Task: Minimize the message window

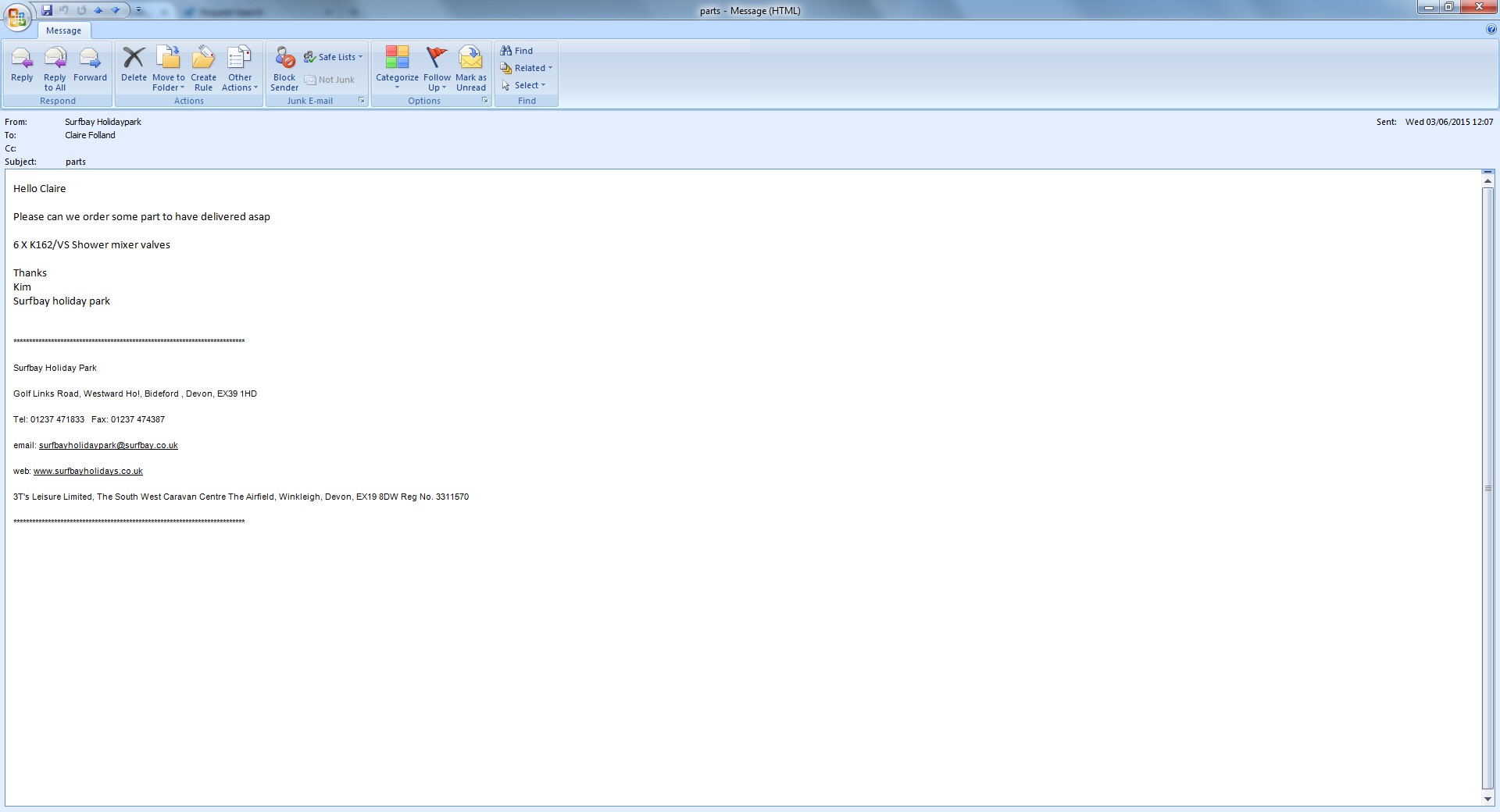Action: 1428,7
